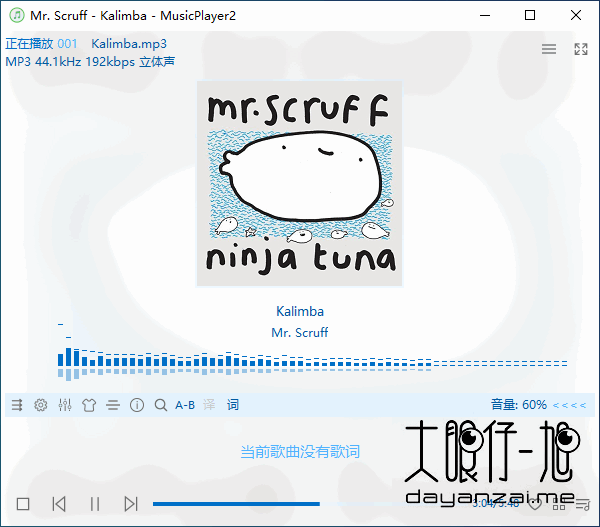Seek in the song progress bar
The width and height of the screenshot is (600, 527).
pyautogui.click(x=308, y=504)
